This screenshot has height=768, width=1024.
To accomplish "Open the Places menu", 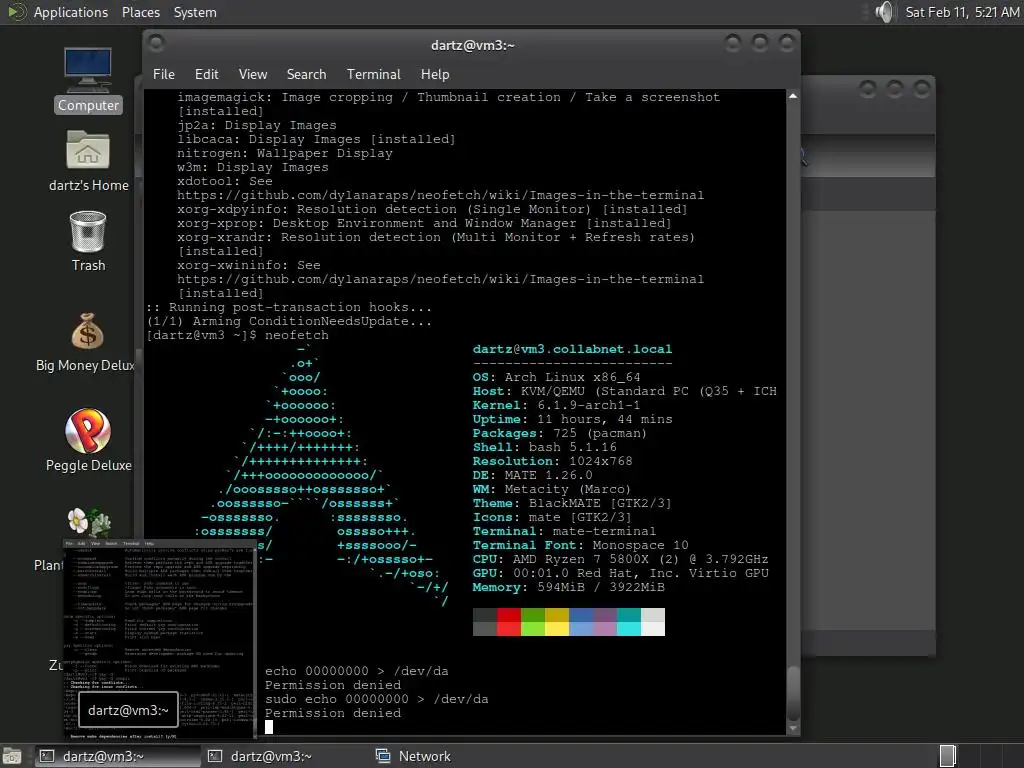I will tap(140, 12).
